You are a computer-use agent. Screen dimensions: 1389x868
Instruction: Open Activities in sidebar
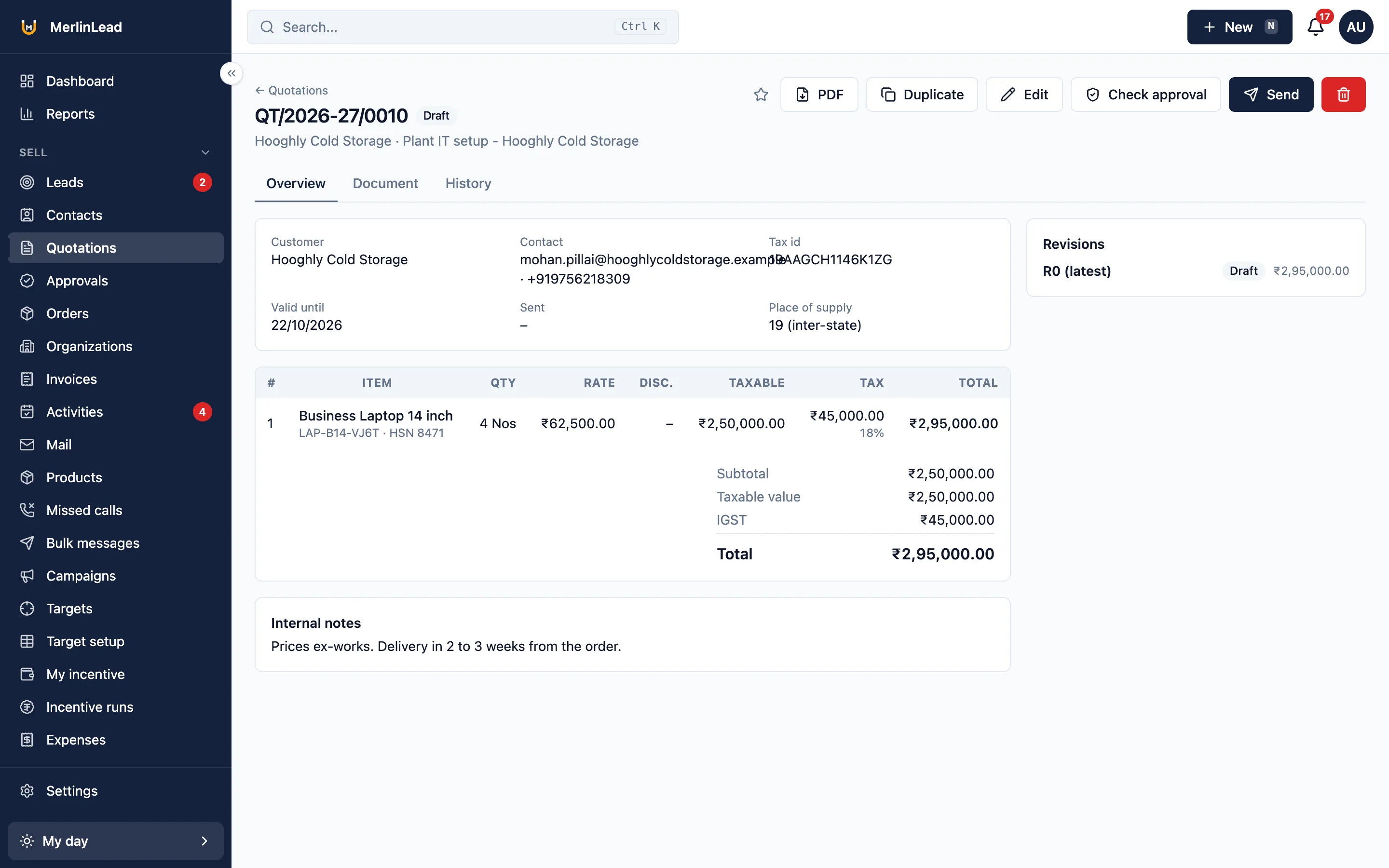(116, 412)
